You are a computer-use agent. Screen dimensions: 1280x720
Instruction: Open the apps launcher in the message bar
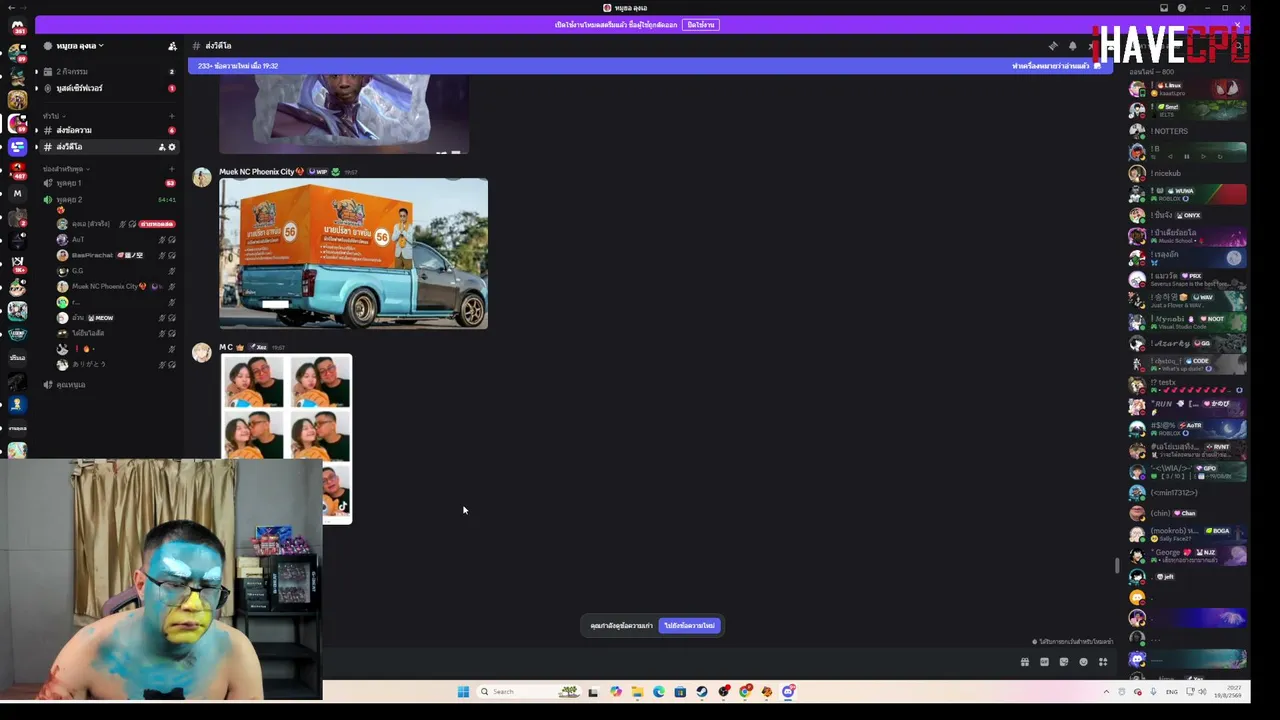click(1103, 662)
